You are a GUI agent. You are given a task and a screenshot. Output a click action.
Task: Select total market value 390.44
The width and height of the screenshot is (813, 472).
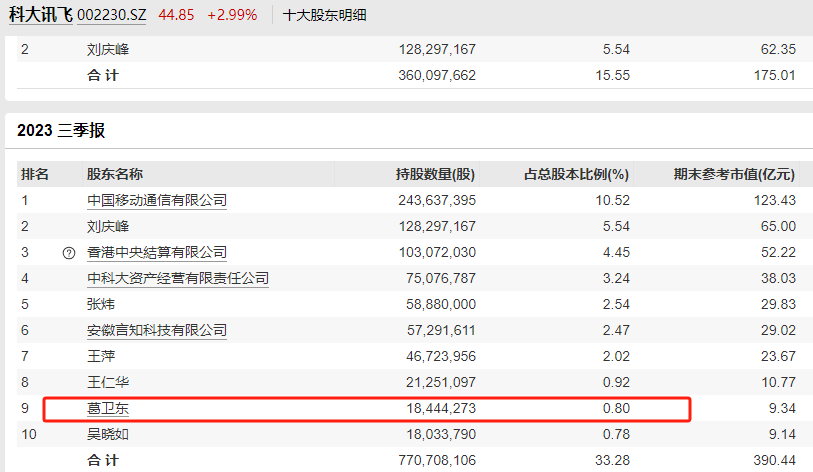click(x=775, y=460)
